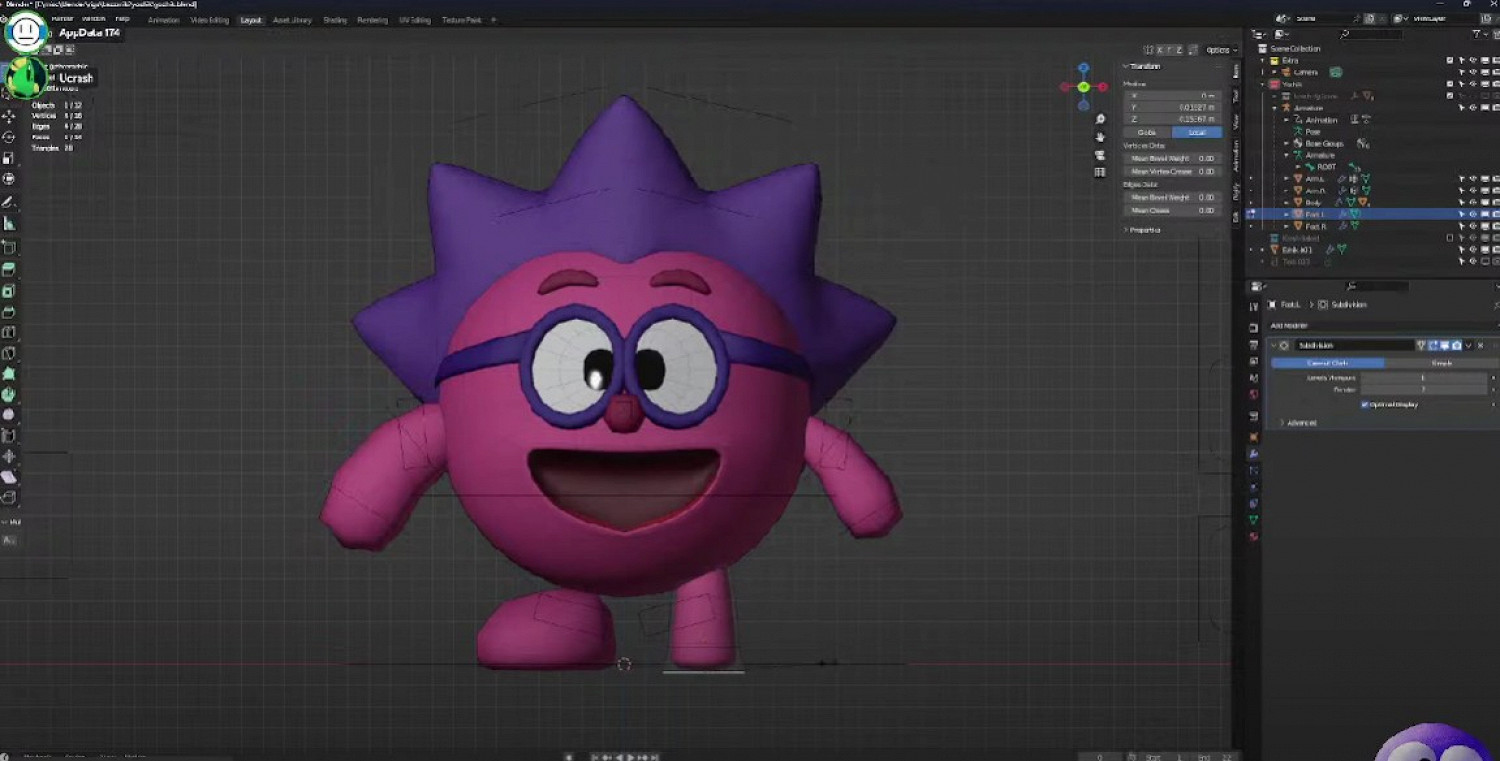Screen dimensions: 1500x761
Task: Select the Measure ruler tool
Action: point(9,224)
